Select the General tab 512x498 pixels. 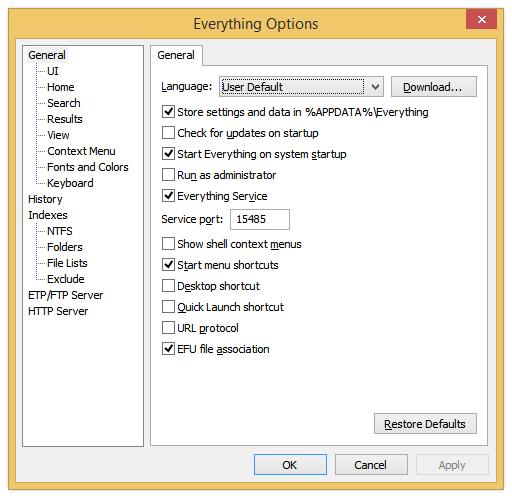pyautogui.click(x=176, y=55)
